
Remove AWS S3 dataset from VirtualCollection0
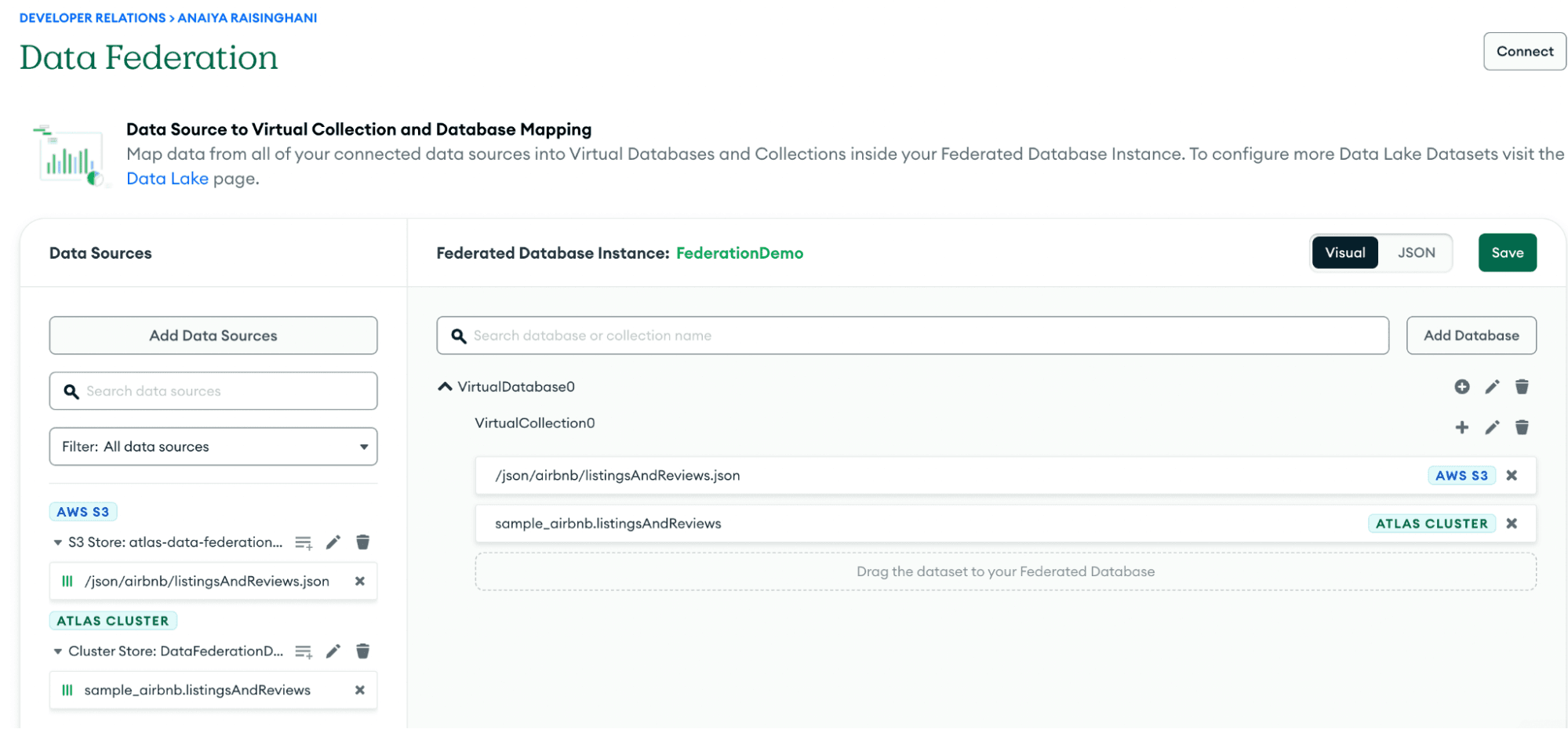(1512, 475)
